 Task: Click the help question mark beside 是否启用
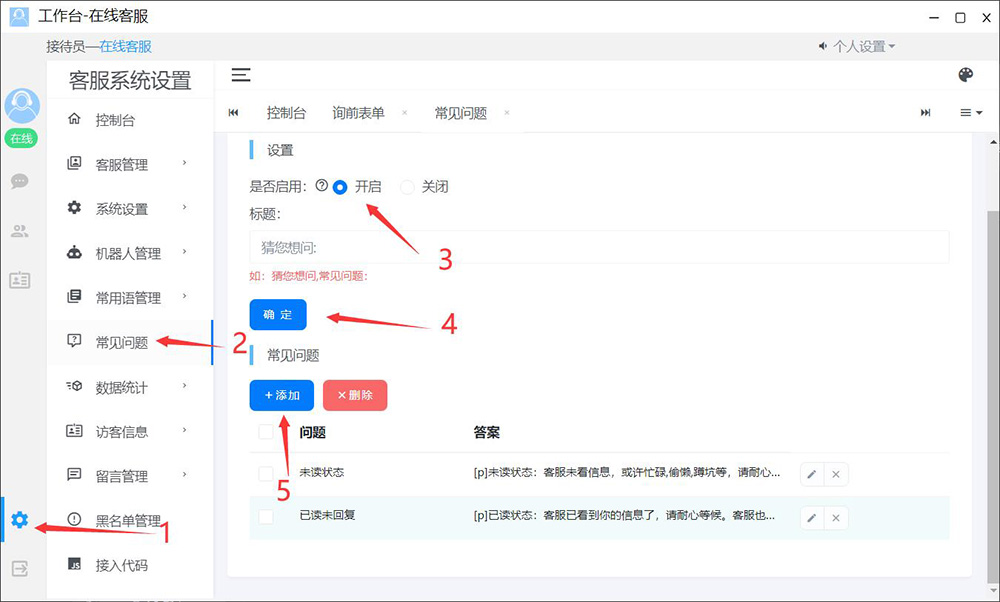[x=321, y=186]
